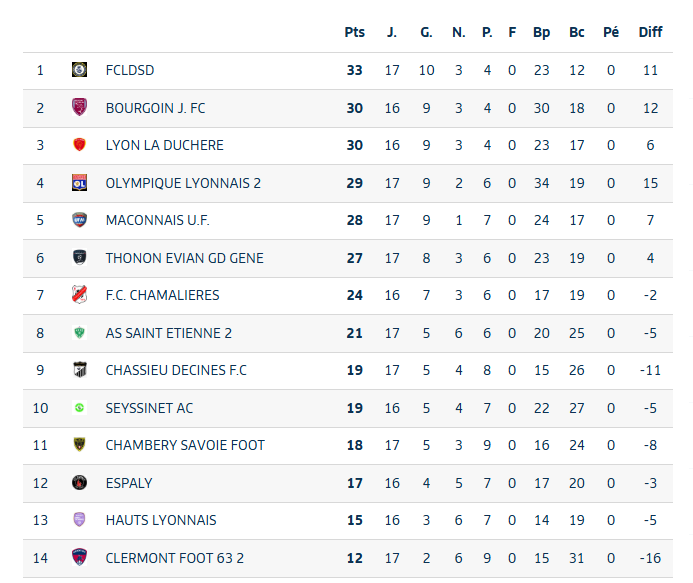693x583 pixels.
Task: Select the Pts column header
Action: [355, 32]
